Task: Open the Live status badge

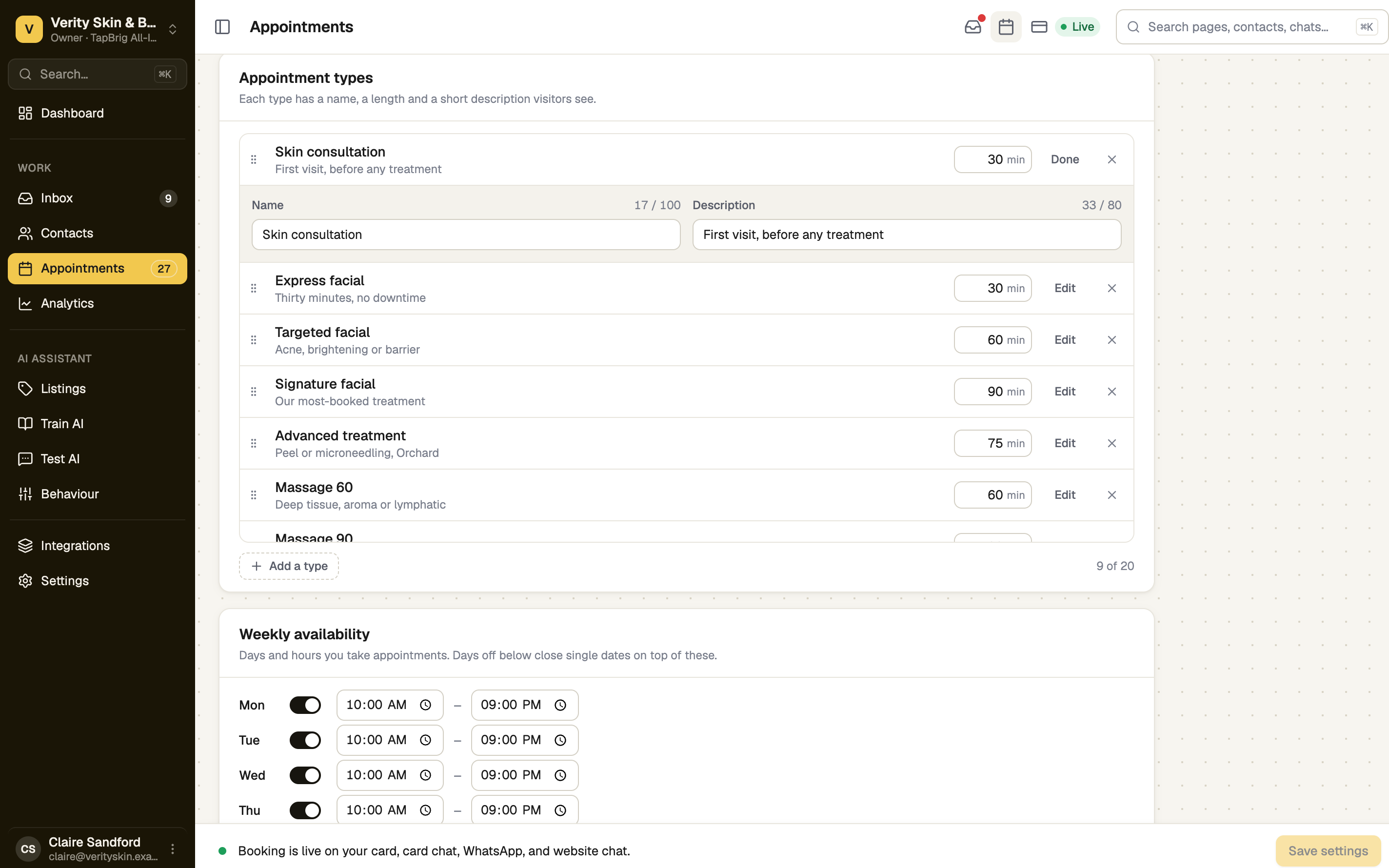Action: (1077, 27)
